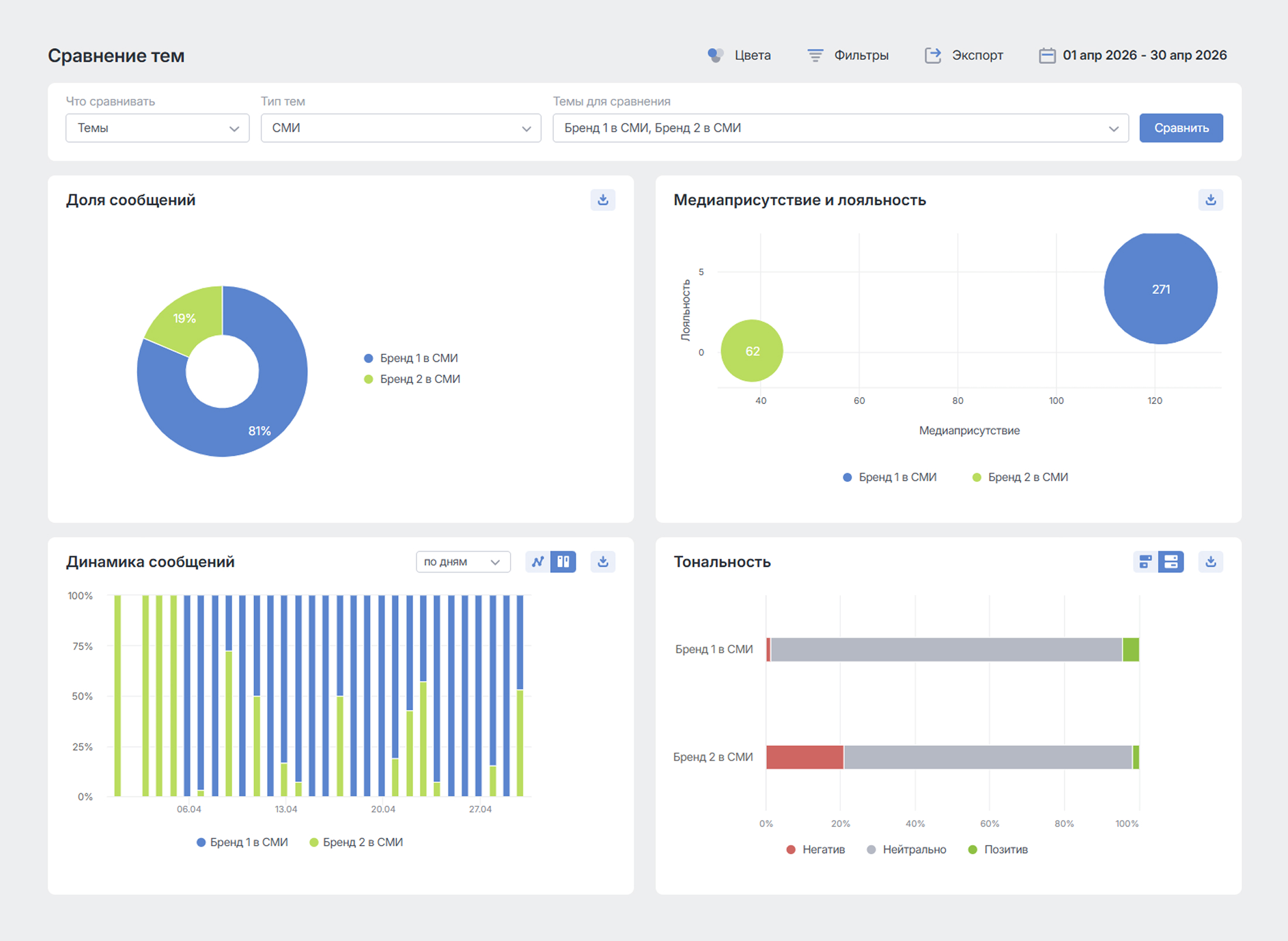Image resolution: width=1288 pixels, height=941 pixels.
Task: Toggle Позитив in the tonality legend
Action: click(998, 850)
